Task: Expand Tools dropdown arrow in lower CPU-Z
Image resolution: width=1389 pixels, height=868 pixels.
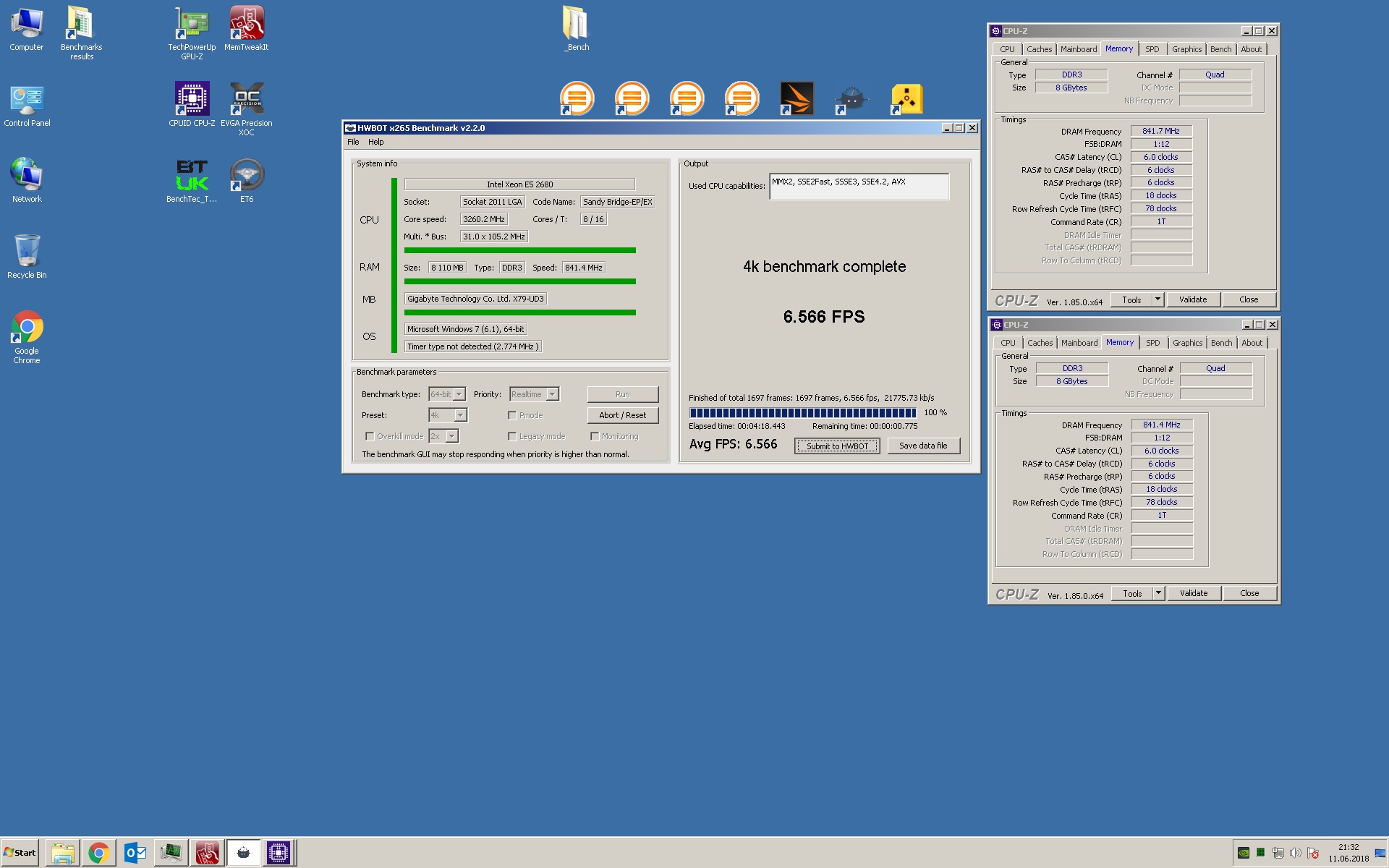Action: point(1157,593)
